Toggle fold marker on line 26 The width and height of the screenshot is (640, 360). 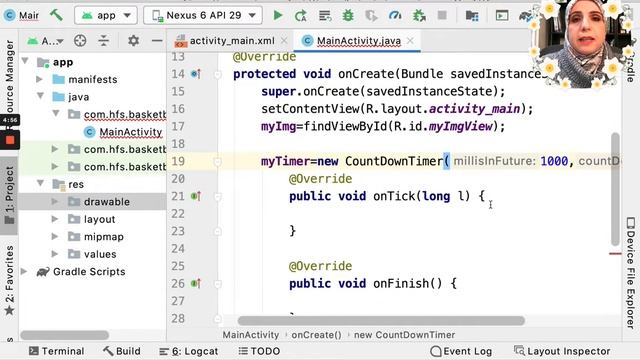pyautogui.click(x=218, y=284)
